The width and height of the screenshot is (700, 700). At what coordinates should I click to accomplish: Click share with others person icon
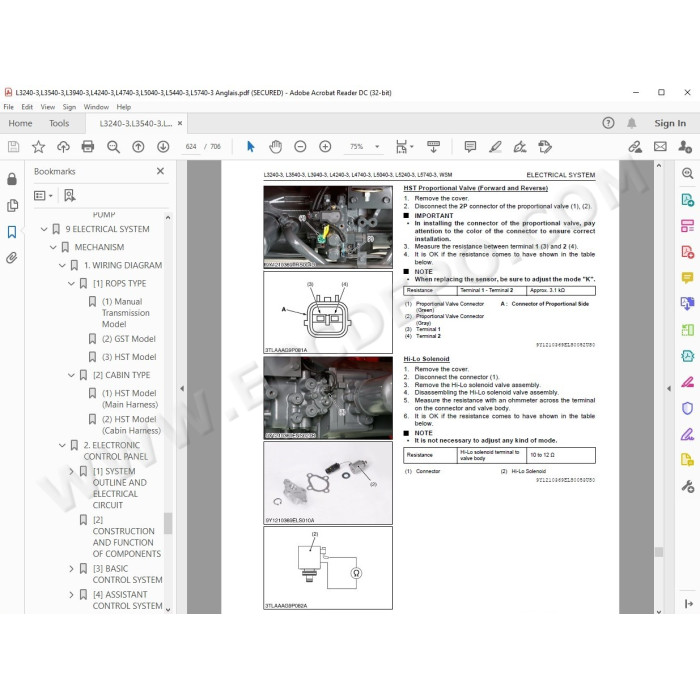click(x=685, y=146)
